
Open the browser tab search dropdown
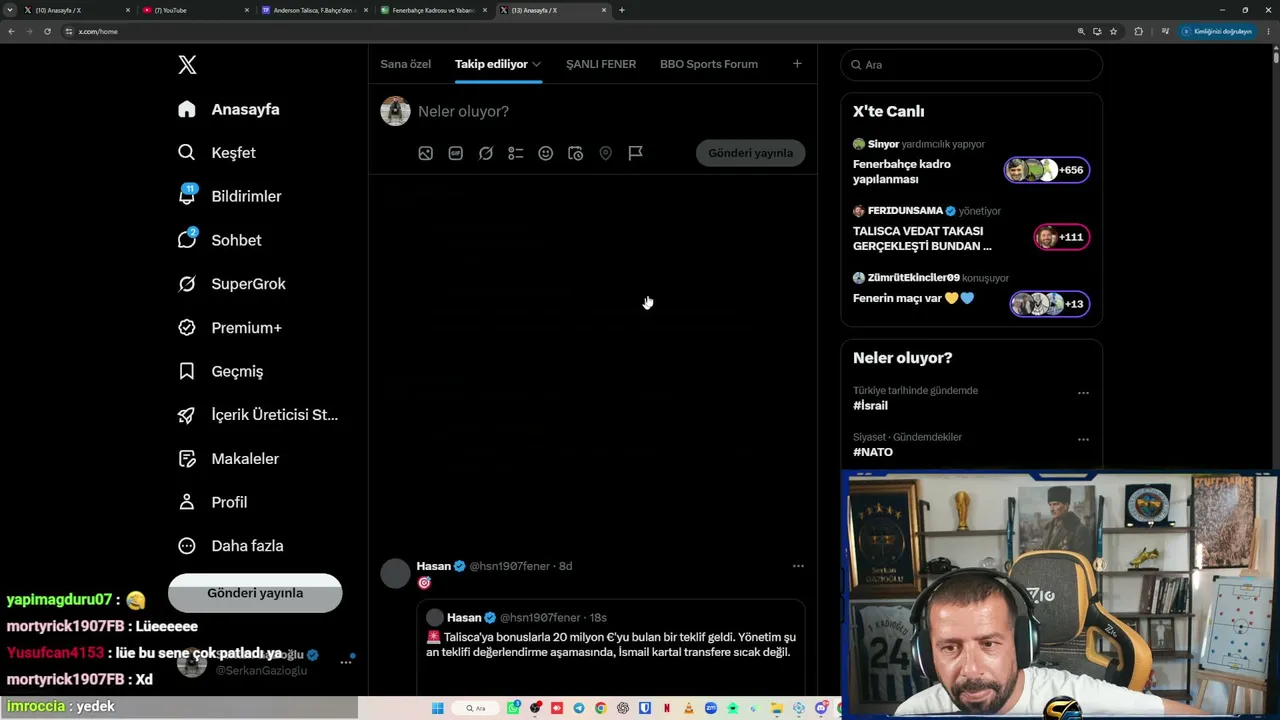click(9, 10)
